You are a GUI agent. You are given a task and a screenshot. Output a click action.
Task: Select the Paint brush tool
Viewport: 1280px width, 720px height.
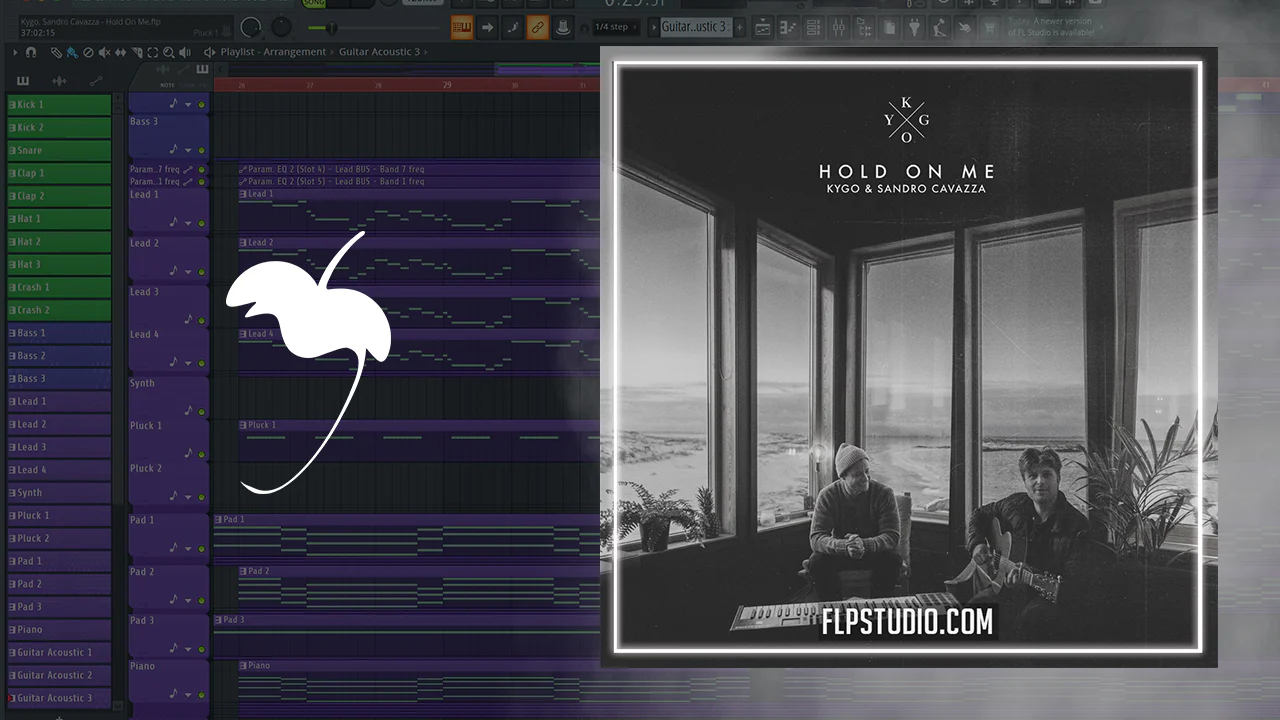click(72, 52)
